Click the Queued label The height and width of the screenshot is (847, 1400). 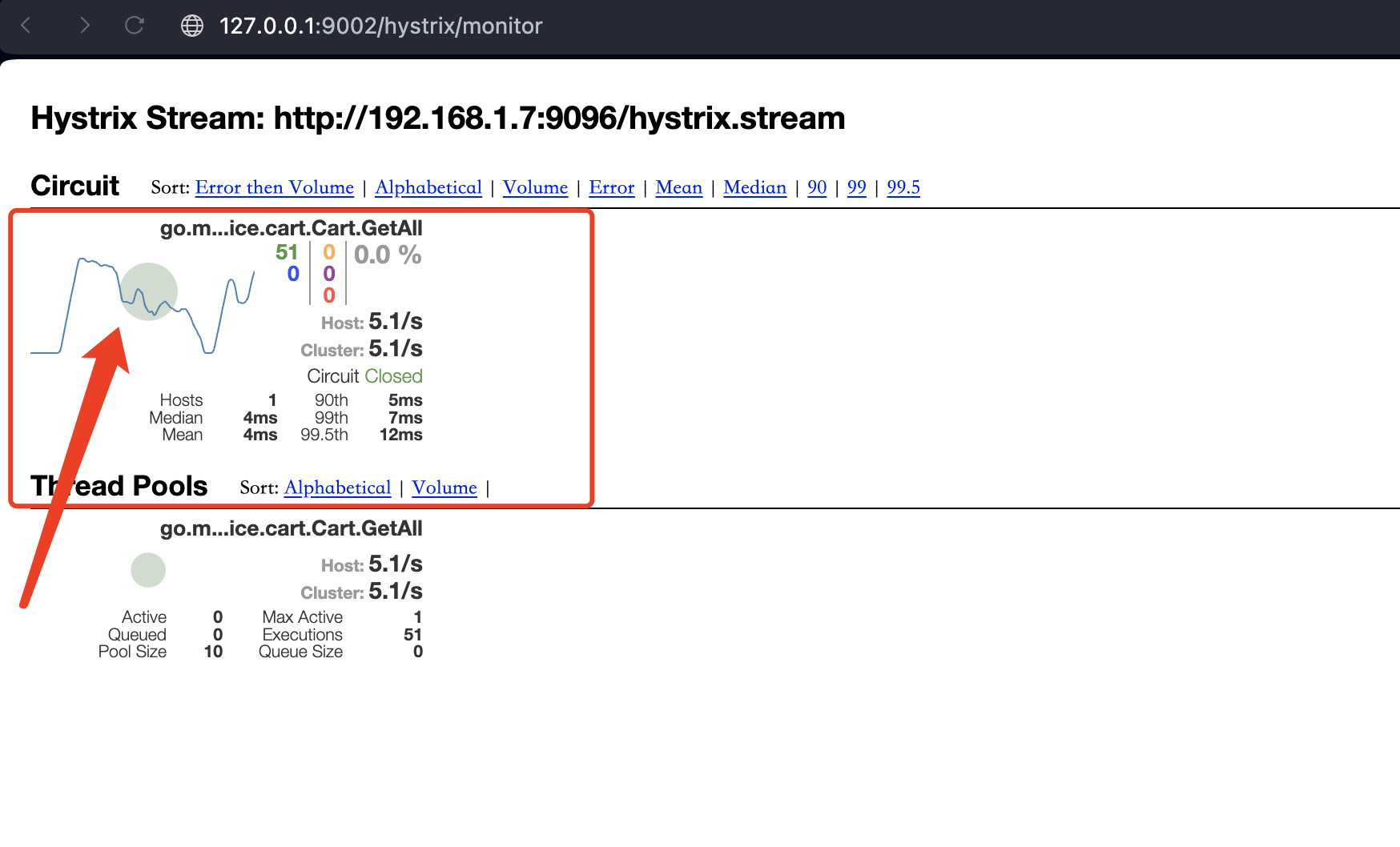137,635
